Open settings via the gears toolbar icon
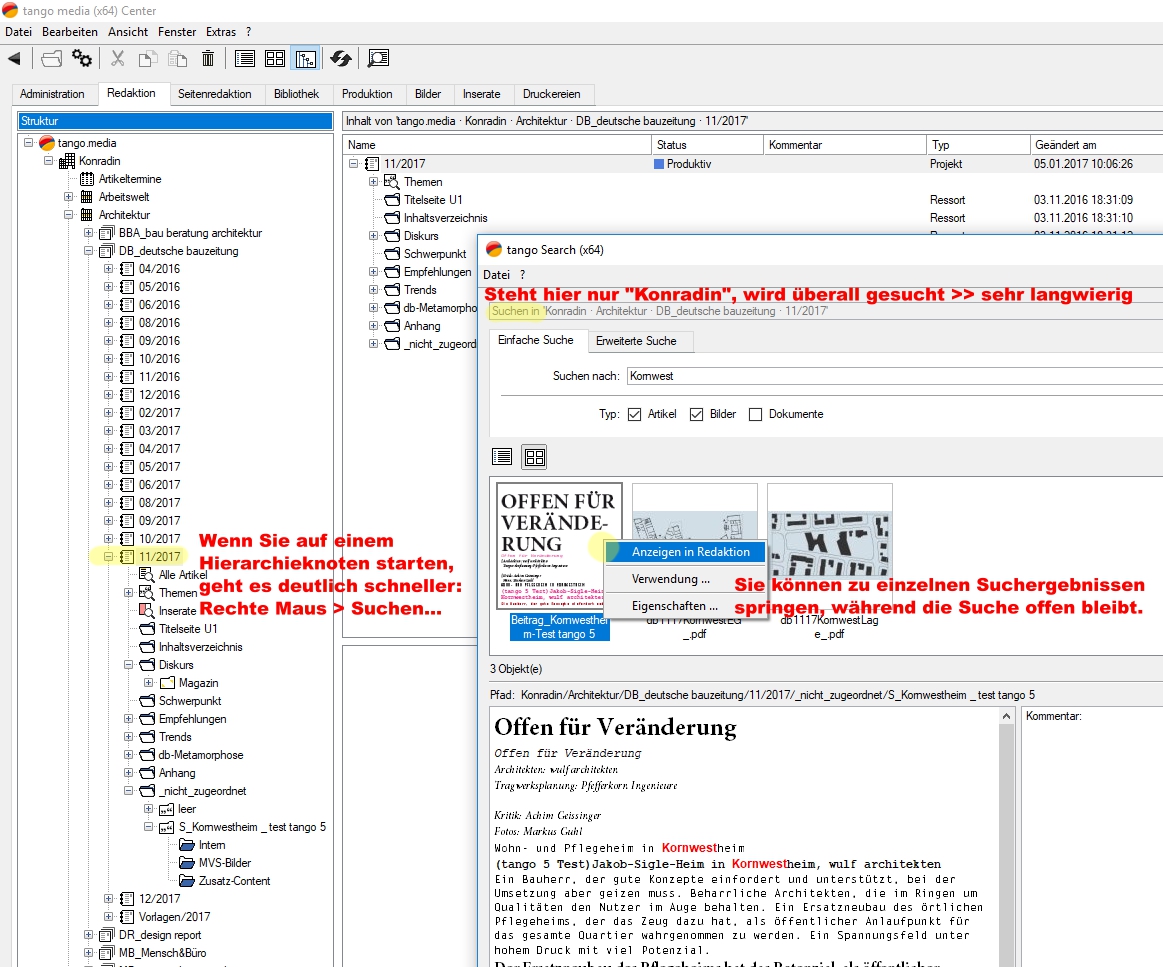The image size is (1163, 967). coord(82,59)
